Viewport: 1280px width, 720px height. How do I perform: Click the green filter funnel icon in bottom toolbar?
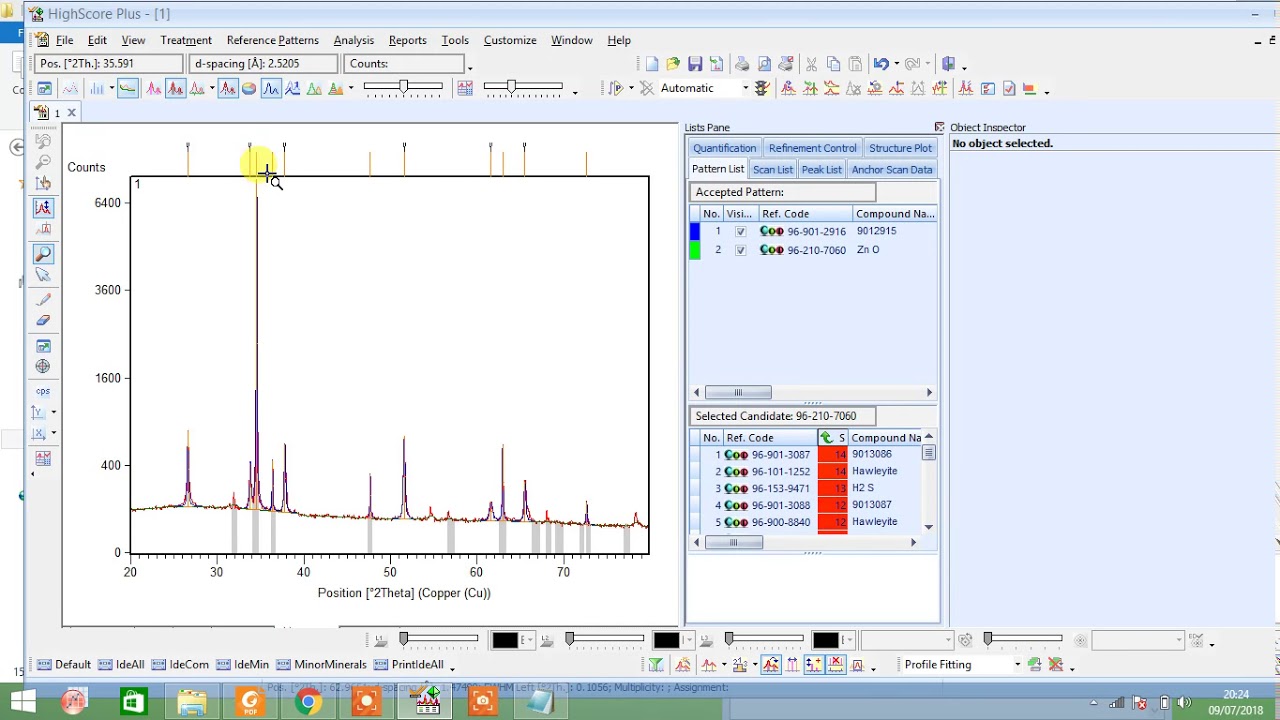(655, 665)
